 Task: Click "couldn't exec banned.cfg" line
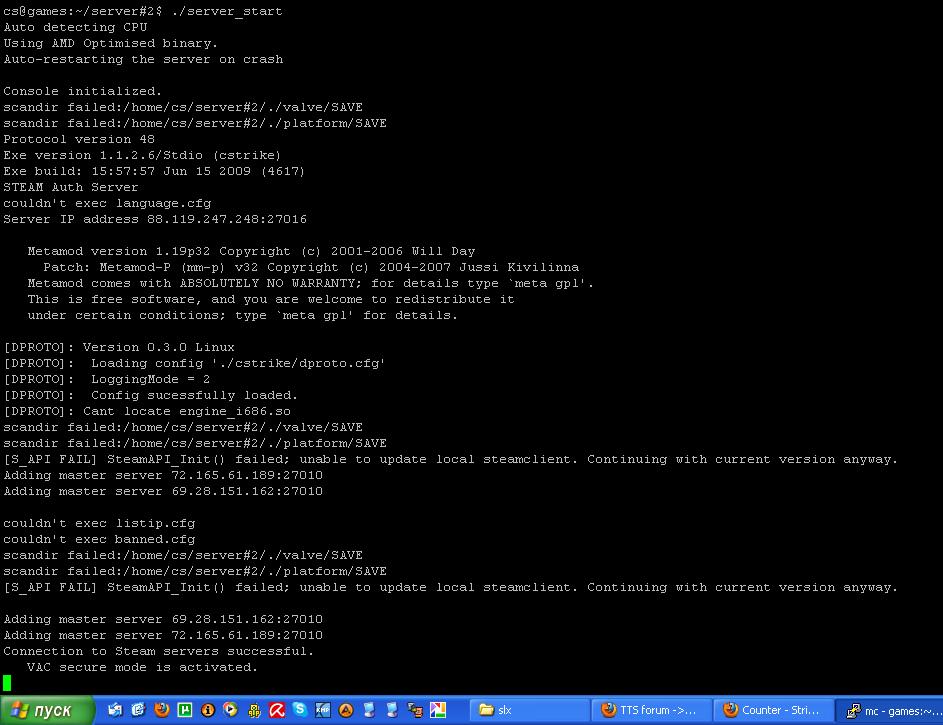99,539
